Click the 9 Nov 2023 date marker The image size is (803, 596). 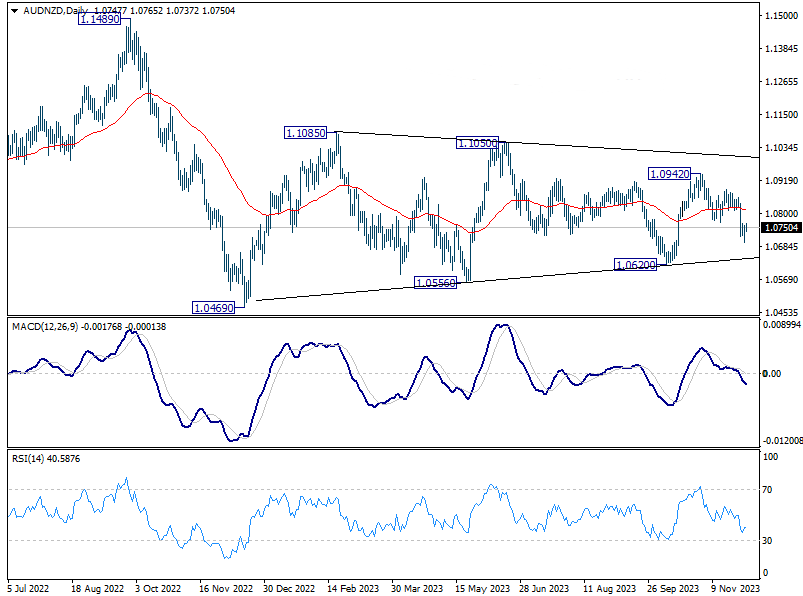click(734, 589)
